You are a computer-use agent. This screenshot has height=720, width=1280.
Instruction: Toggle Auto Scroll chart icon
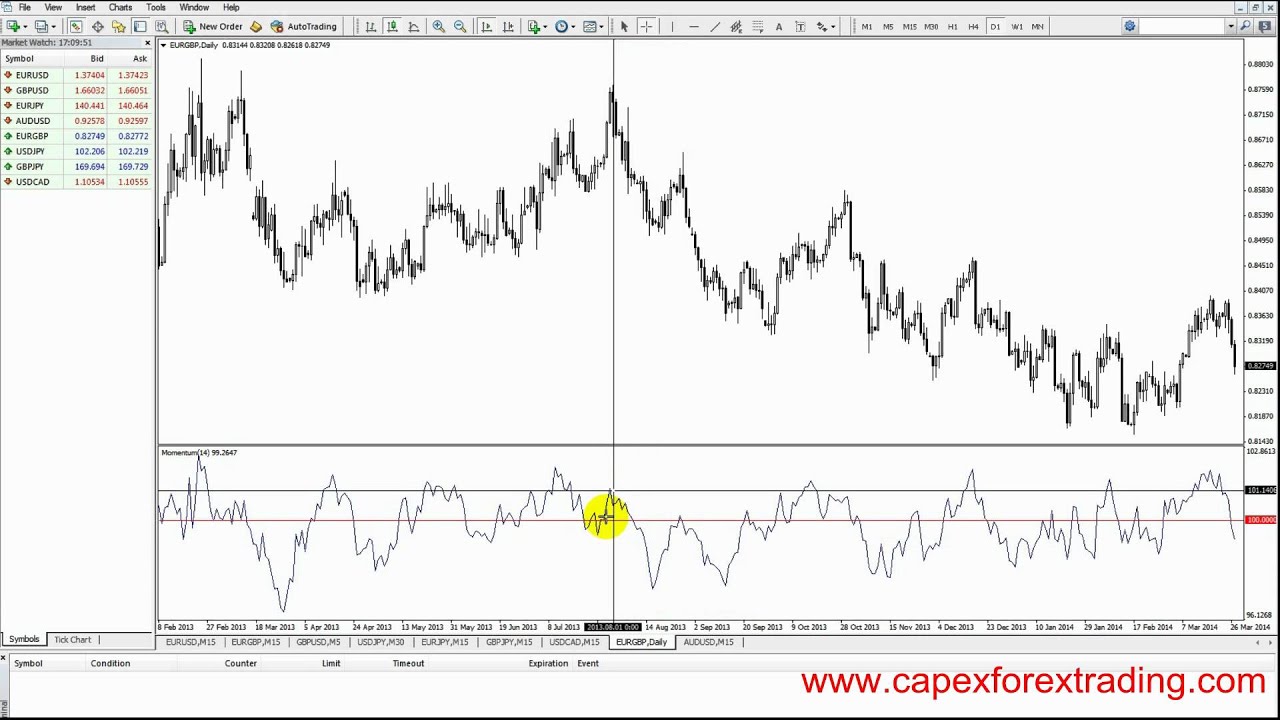pos(486,26)
